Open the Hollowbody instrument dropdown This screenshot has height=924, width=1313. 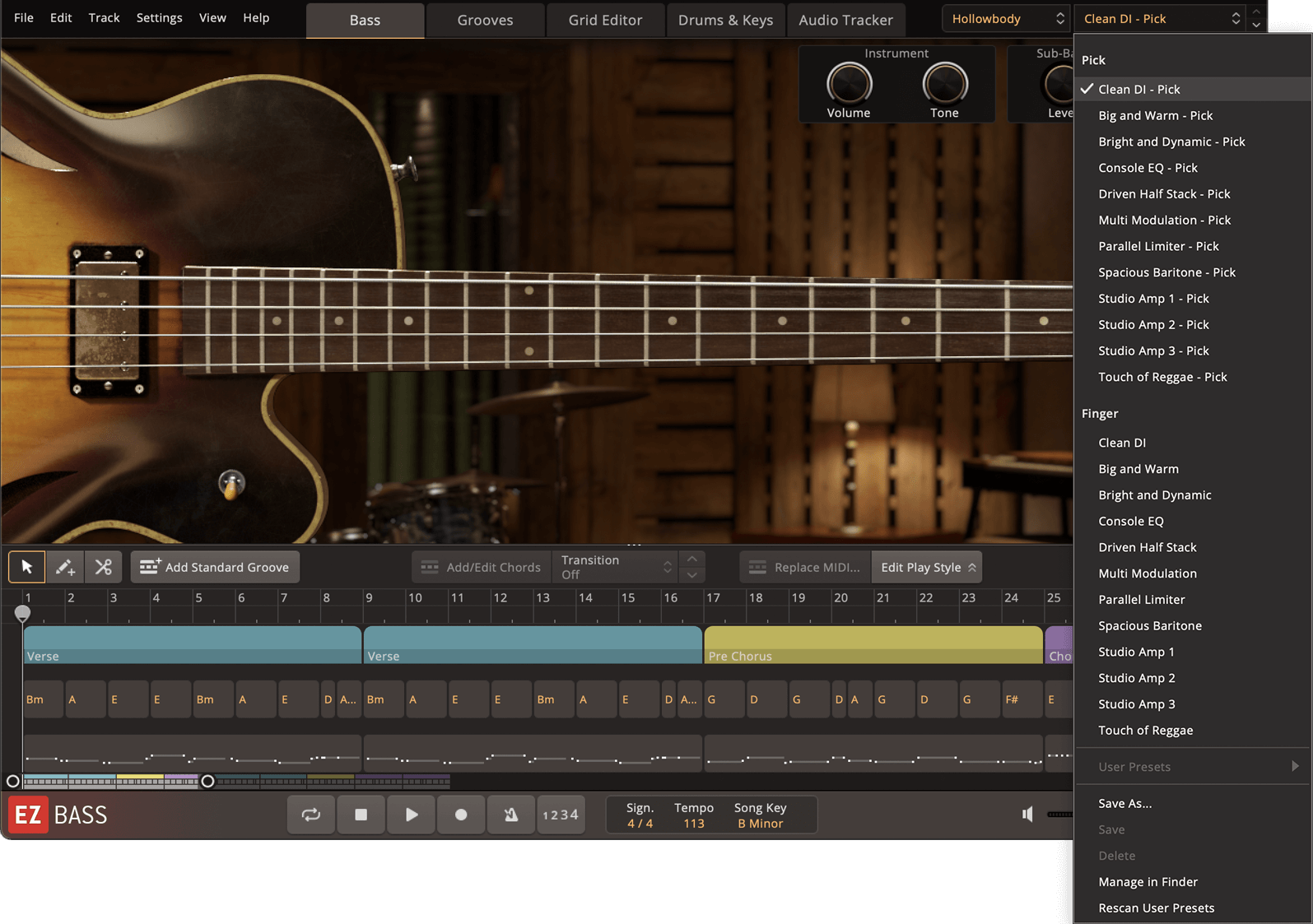click(1006, 18)
